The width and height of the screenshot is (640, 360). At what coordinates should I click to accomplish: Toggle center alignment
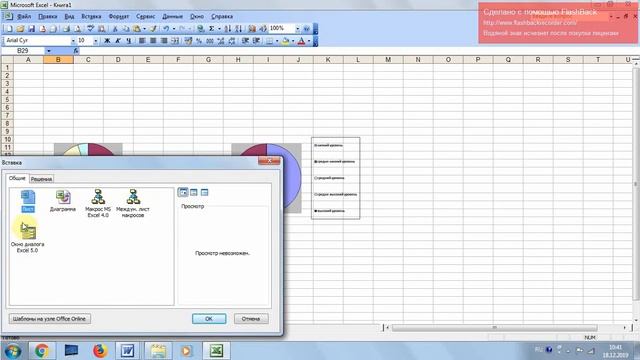pos(153,41)
